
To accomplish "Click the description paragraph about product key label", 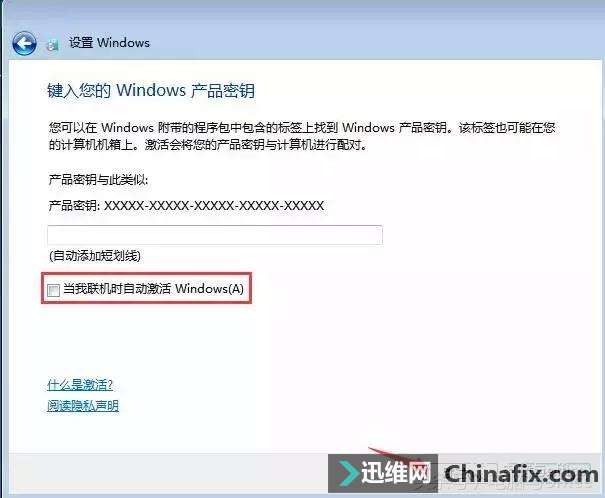I will coord(302,136).
